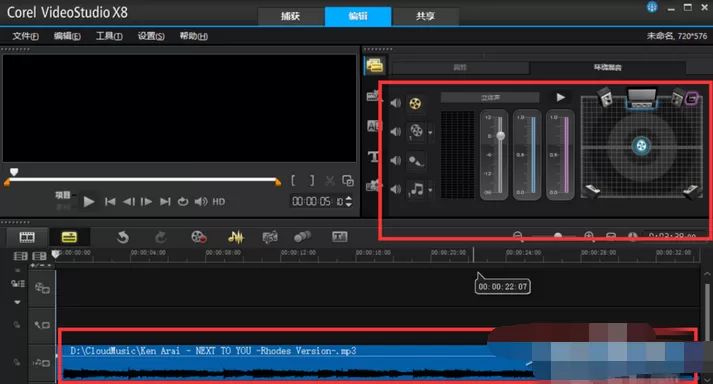Mute the music track in mixer
This screenshot has width=713, height=384.
(x=396, y=189)
